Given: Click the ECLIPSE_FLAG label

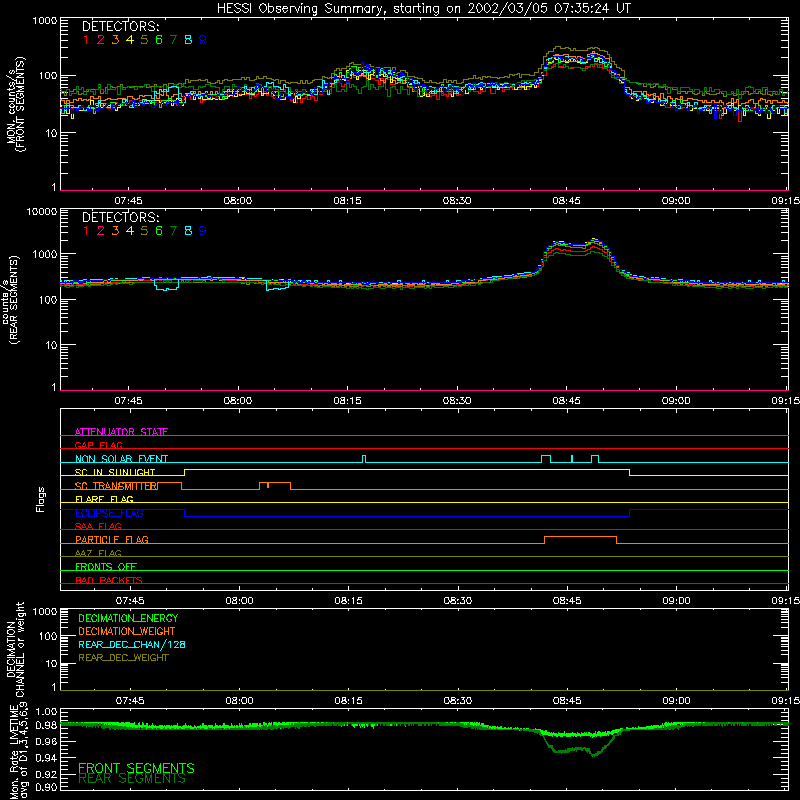Looking at the screenshot, I should click(x=109, y=513).
